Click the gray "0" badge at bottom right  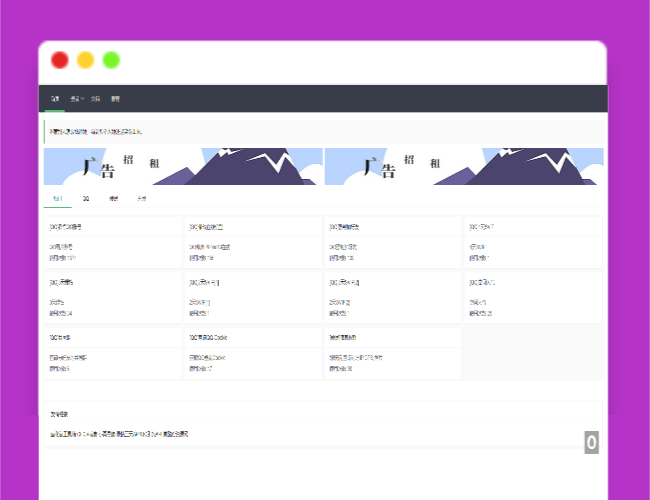tap(592, 442)
